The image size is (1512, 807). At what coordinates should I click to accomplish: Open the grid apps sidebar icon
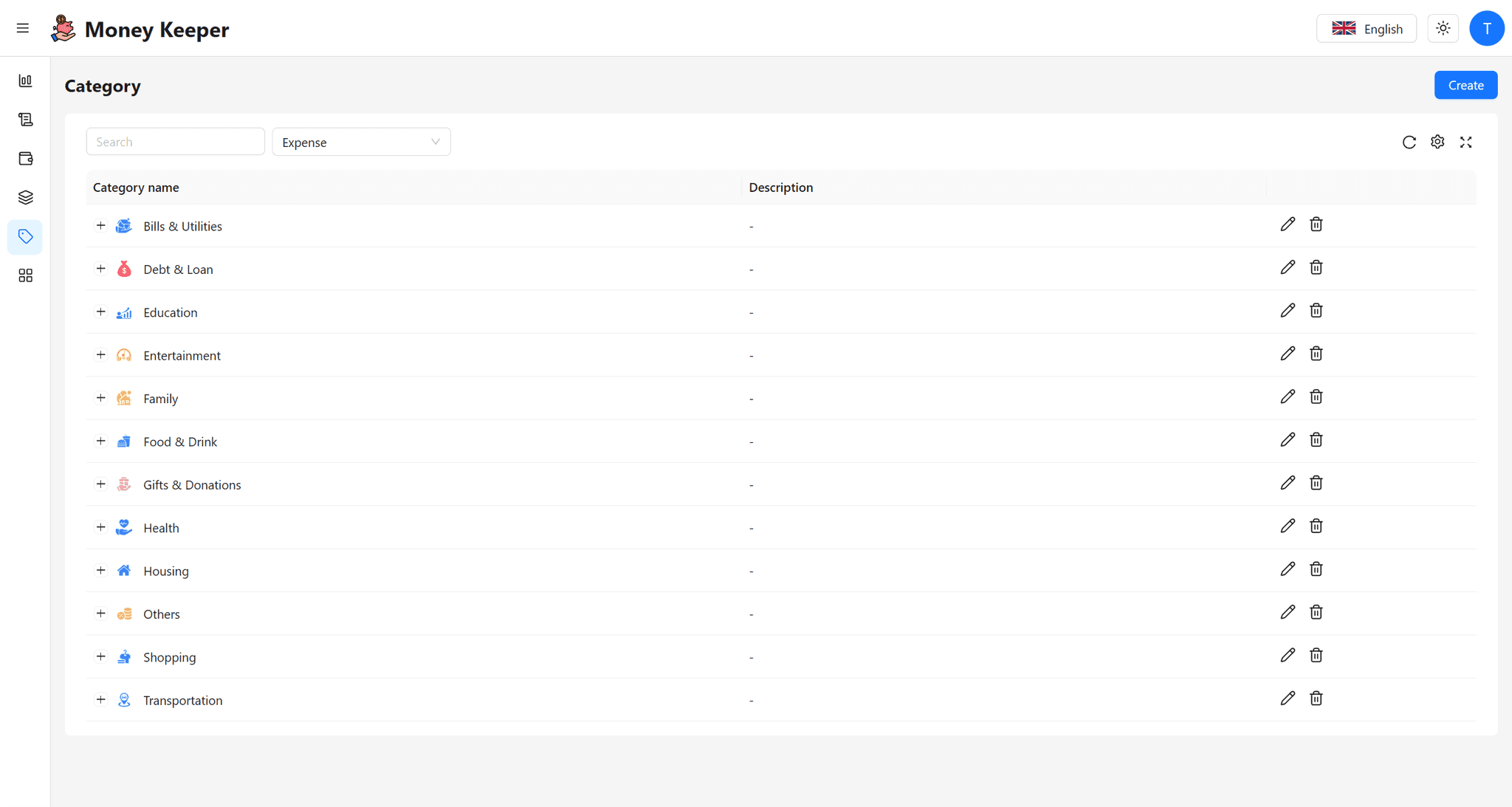25,275
